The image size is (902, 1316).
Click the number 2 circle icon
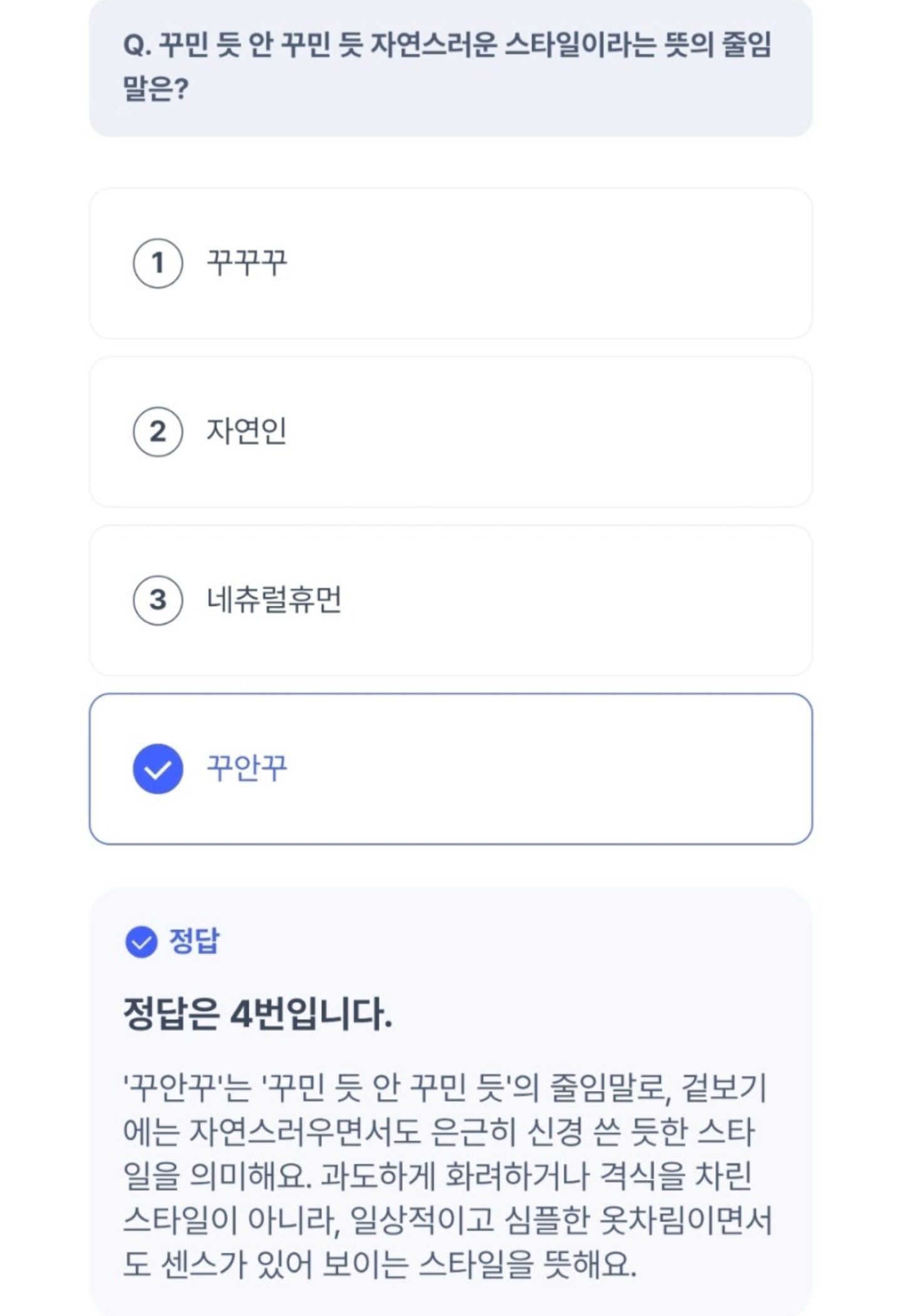158,432
